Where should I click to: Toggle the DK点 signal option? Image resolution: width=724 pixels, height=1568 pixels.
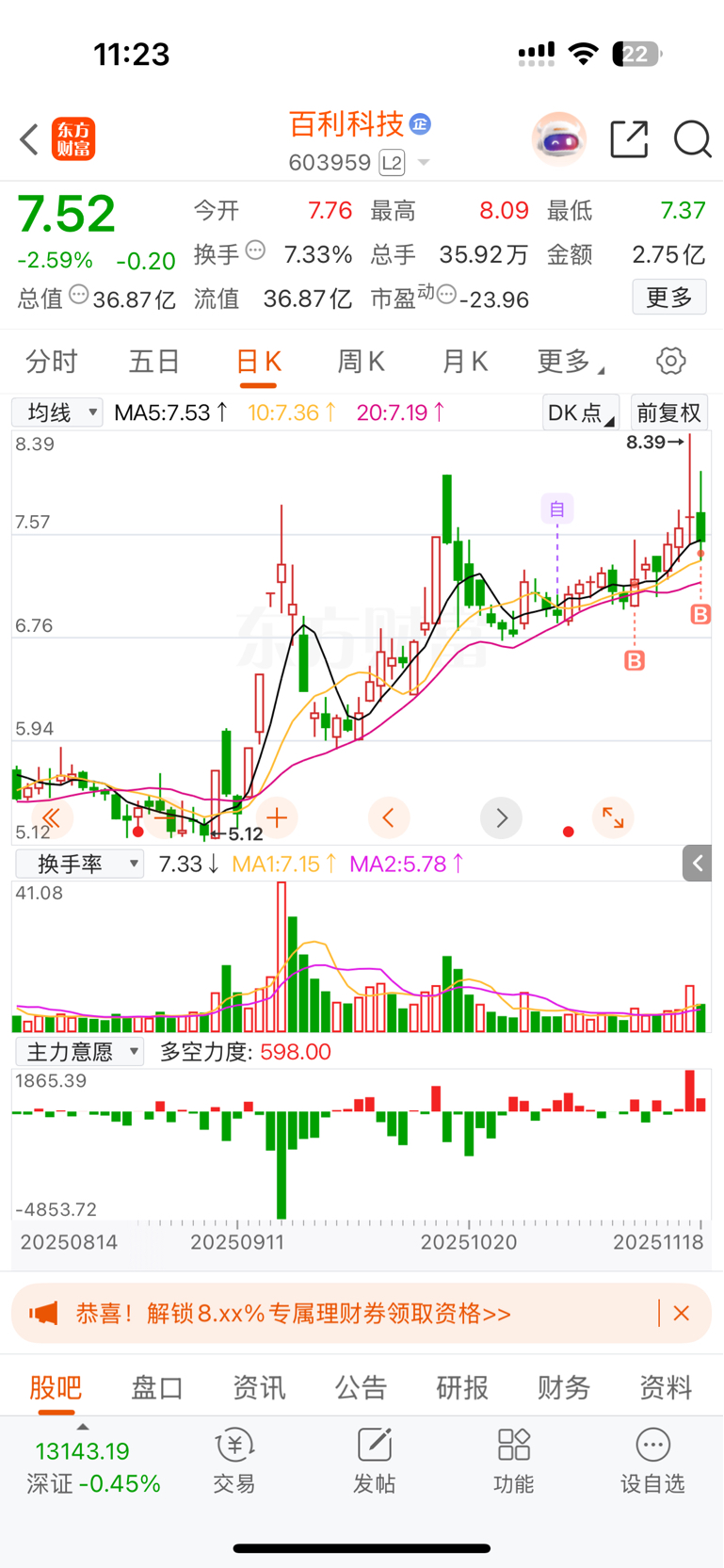coord(581,412)
